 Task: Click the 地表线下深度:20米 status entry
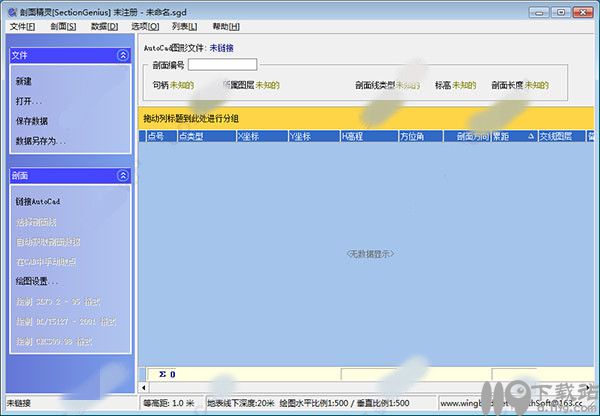[241, 403]
